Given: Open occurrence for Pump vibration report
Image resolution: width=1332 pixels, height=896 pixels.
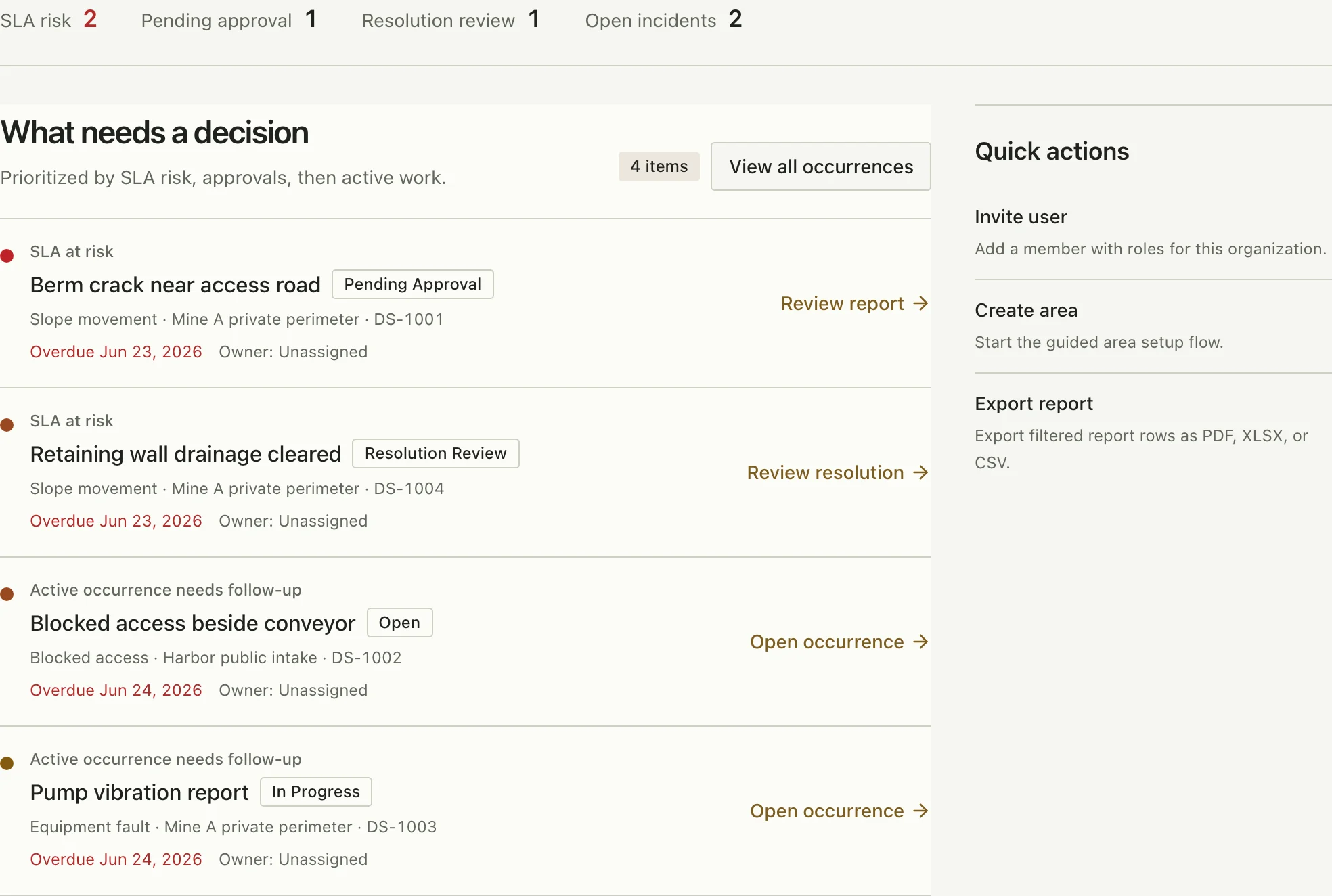Looking at the screenshot, I should click(839, 811).
